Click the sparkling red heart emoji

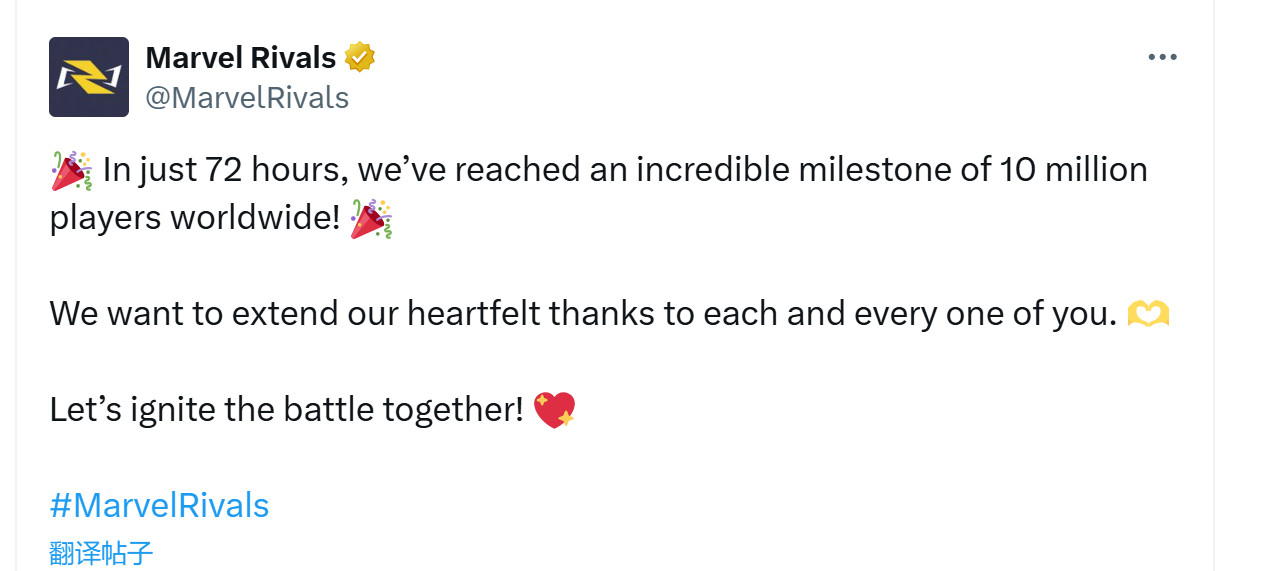(554, 410)
